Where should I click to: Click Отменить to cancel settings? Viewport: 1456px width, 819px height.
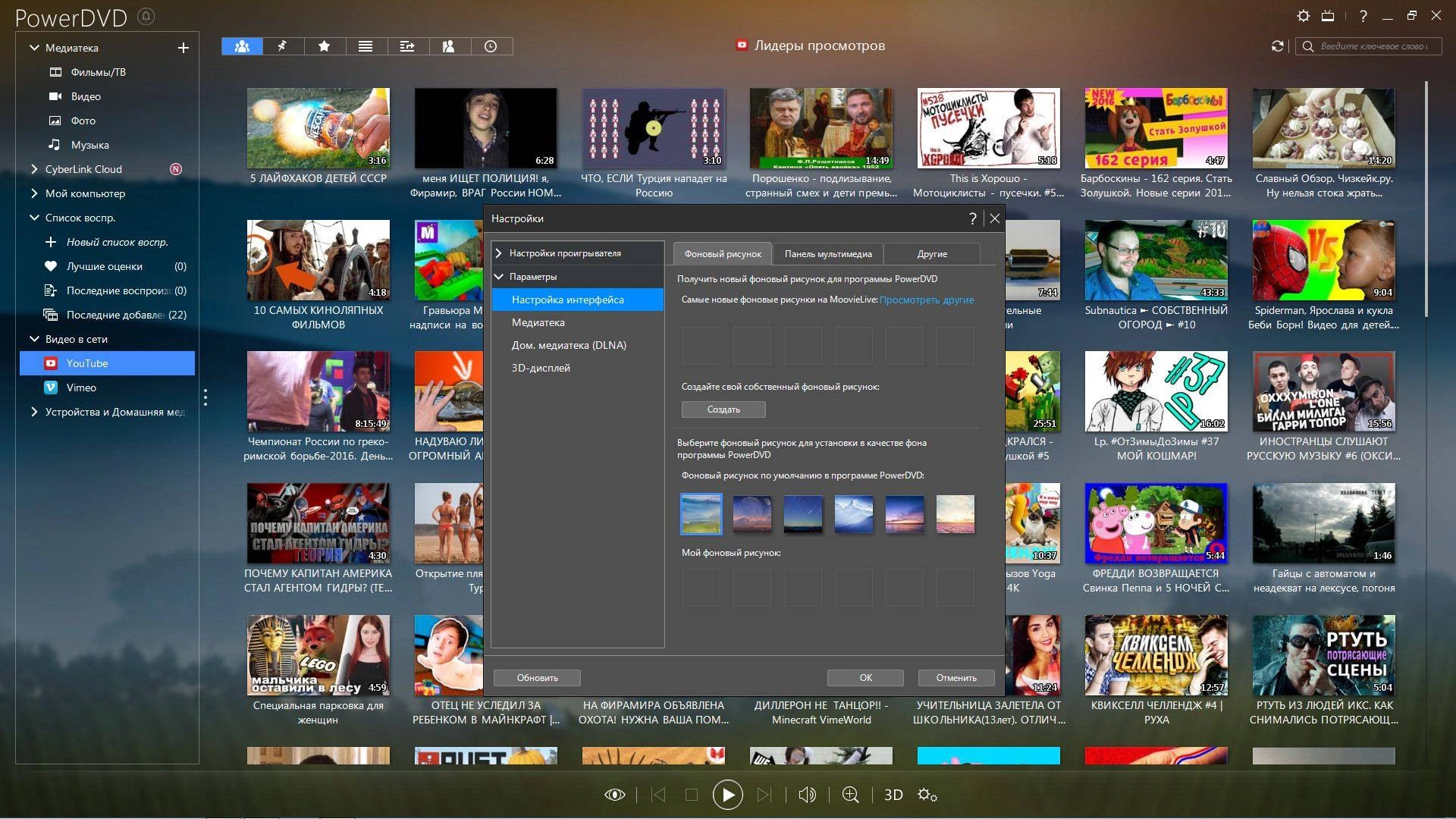(956, 678)
